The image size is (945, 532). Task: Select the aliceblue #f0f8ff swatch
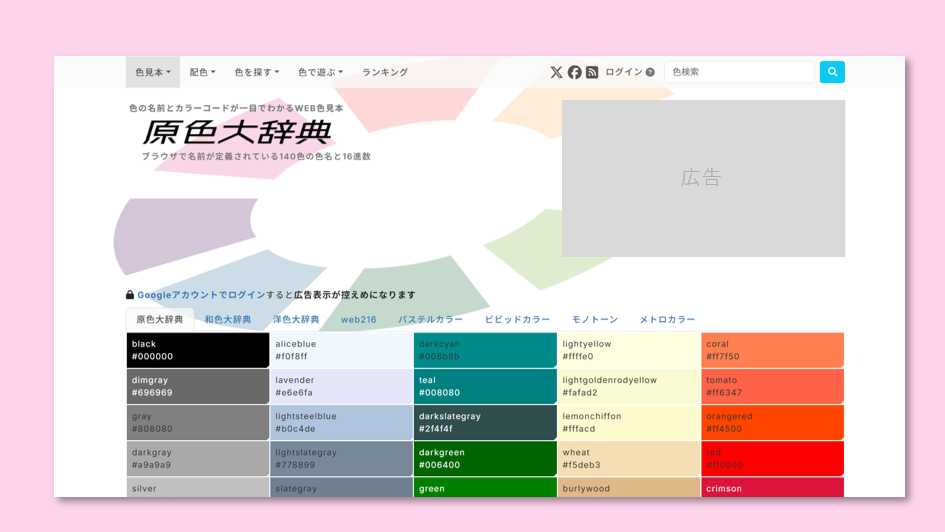pos(341,350)
